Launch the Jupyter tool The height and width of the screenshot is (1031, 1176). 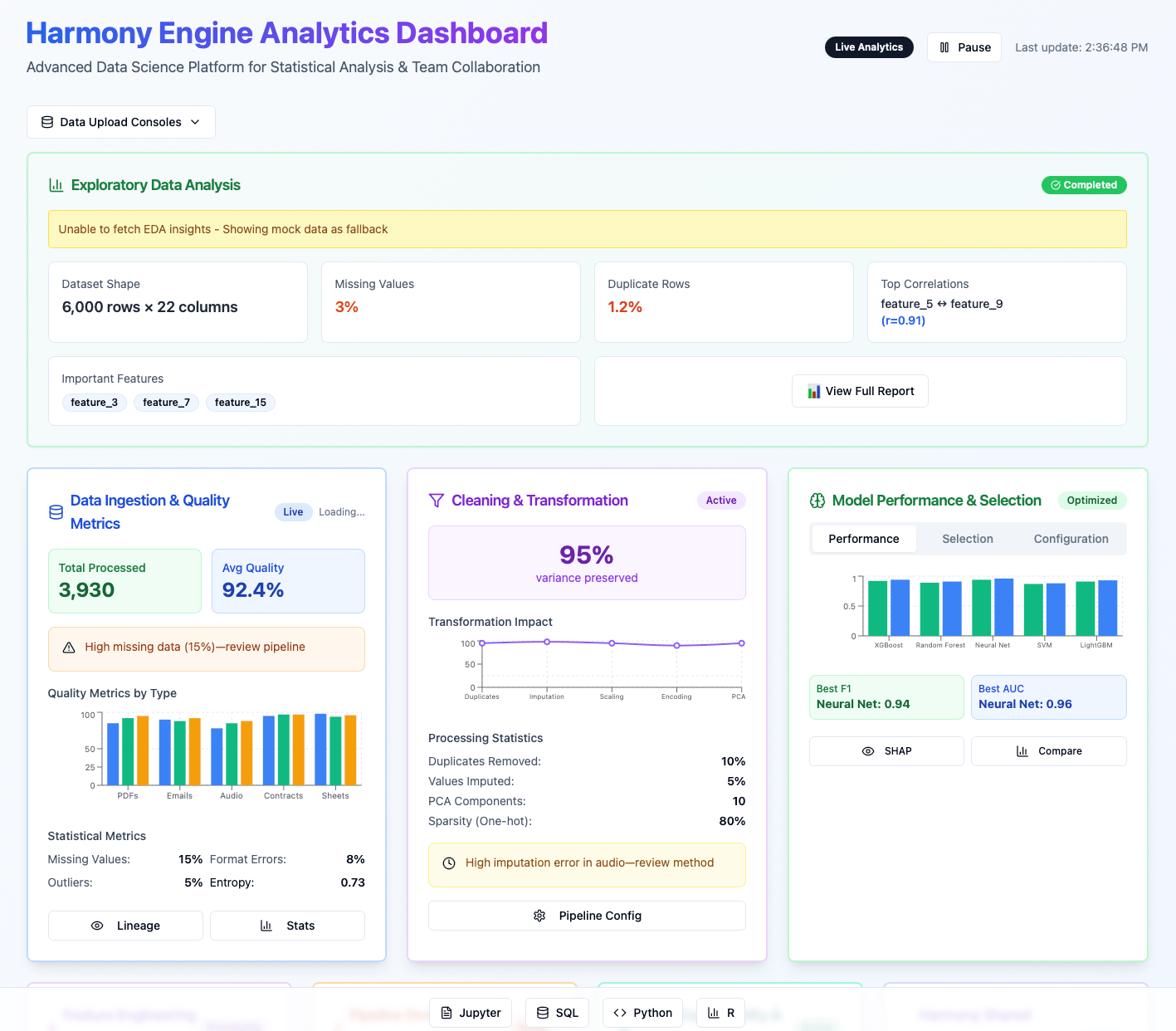pos(471,1013)
